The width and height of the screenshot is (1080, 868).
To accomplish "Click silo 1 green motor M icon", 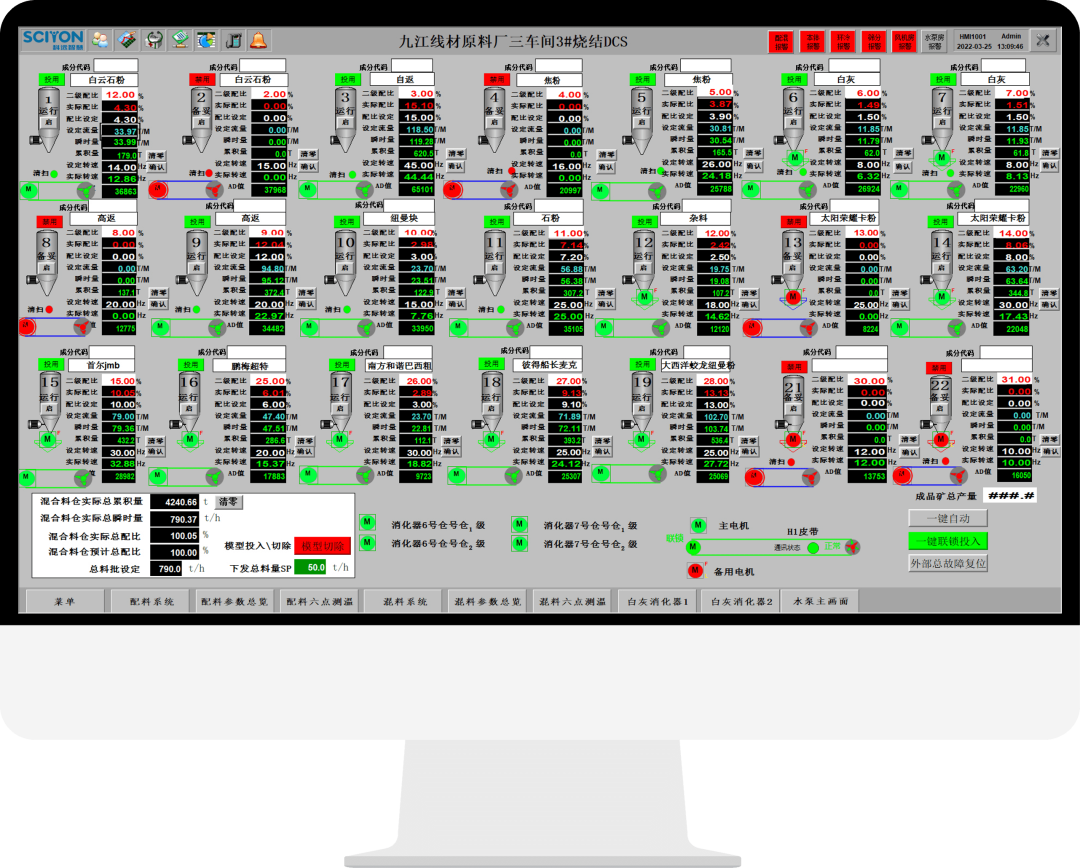I will [x=27, y=188].
